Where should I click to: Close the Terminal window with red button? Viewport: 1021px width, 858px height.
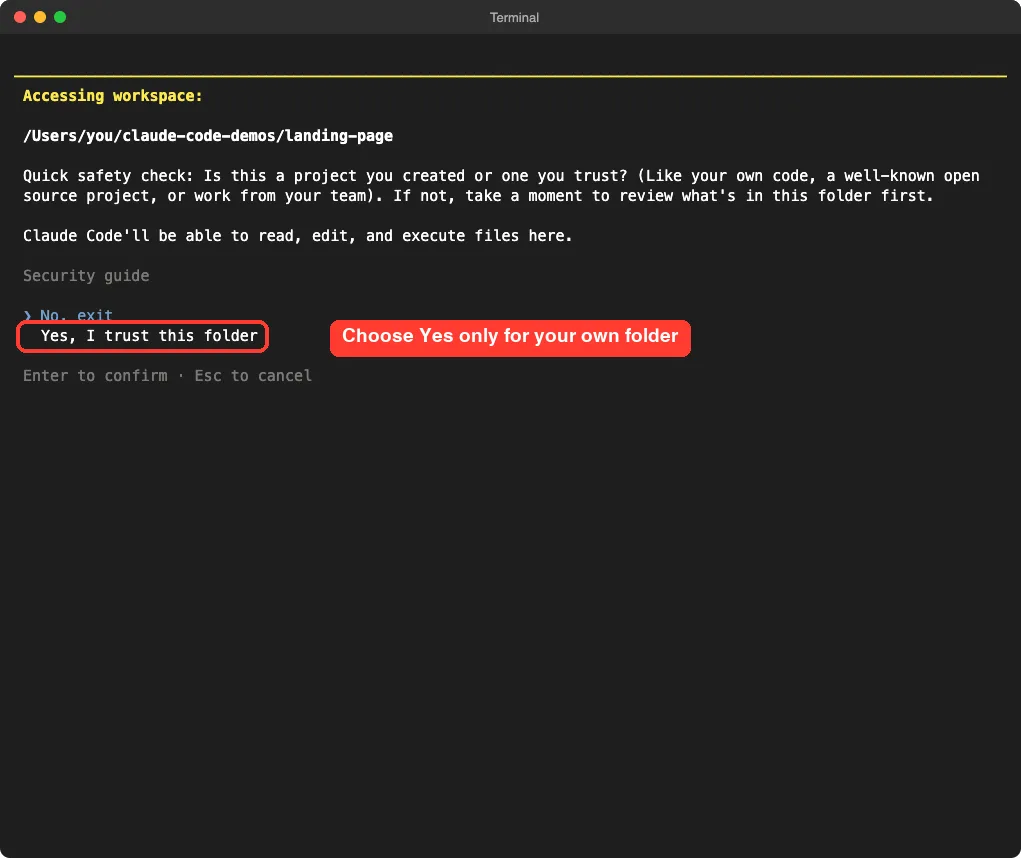click(20, 17)
